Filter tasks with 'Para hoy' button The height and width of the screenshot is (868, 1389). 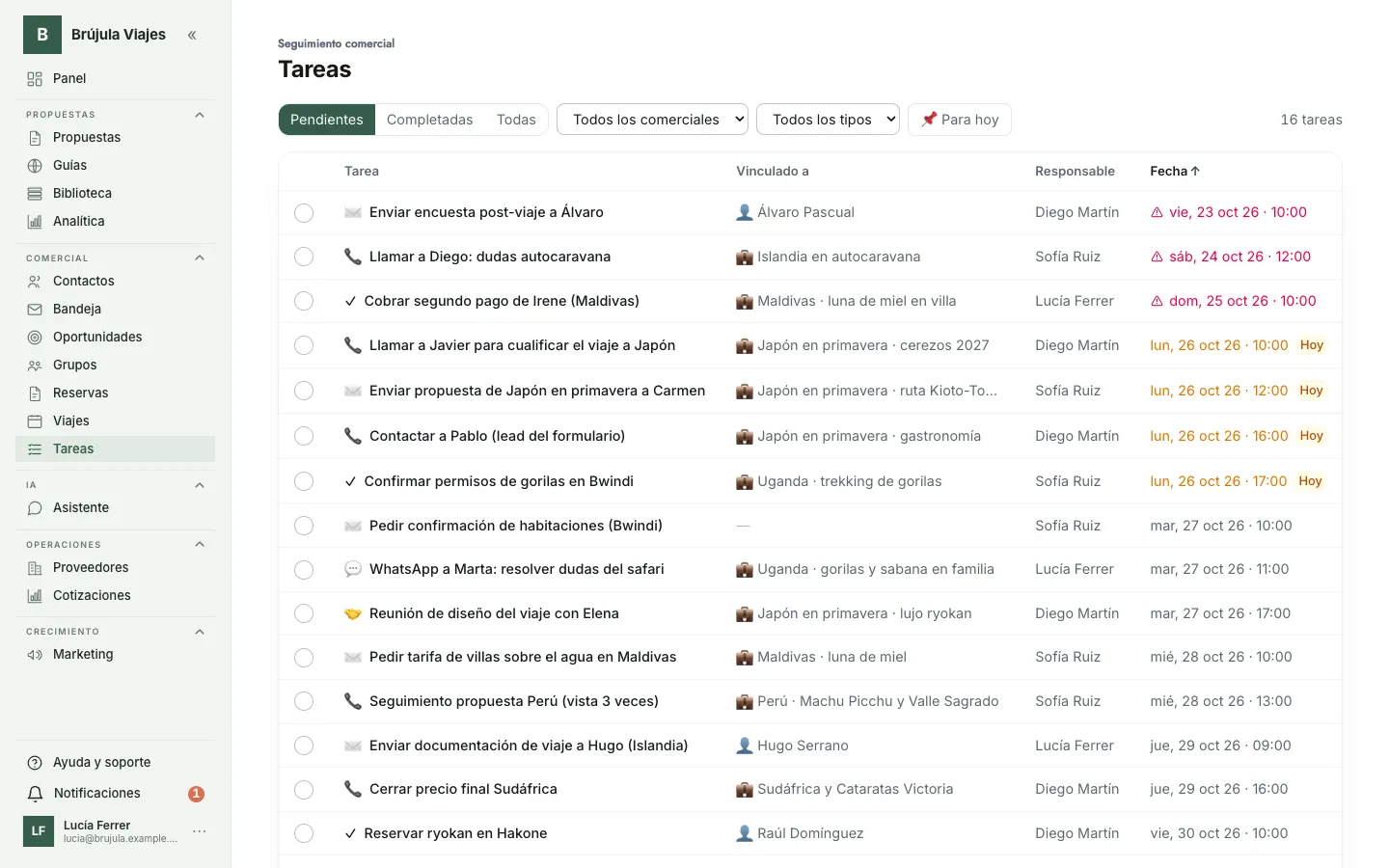click(960, 120)
